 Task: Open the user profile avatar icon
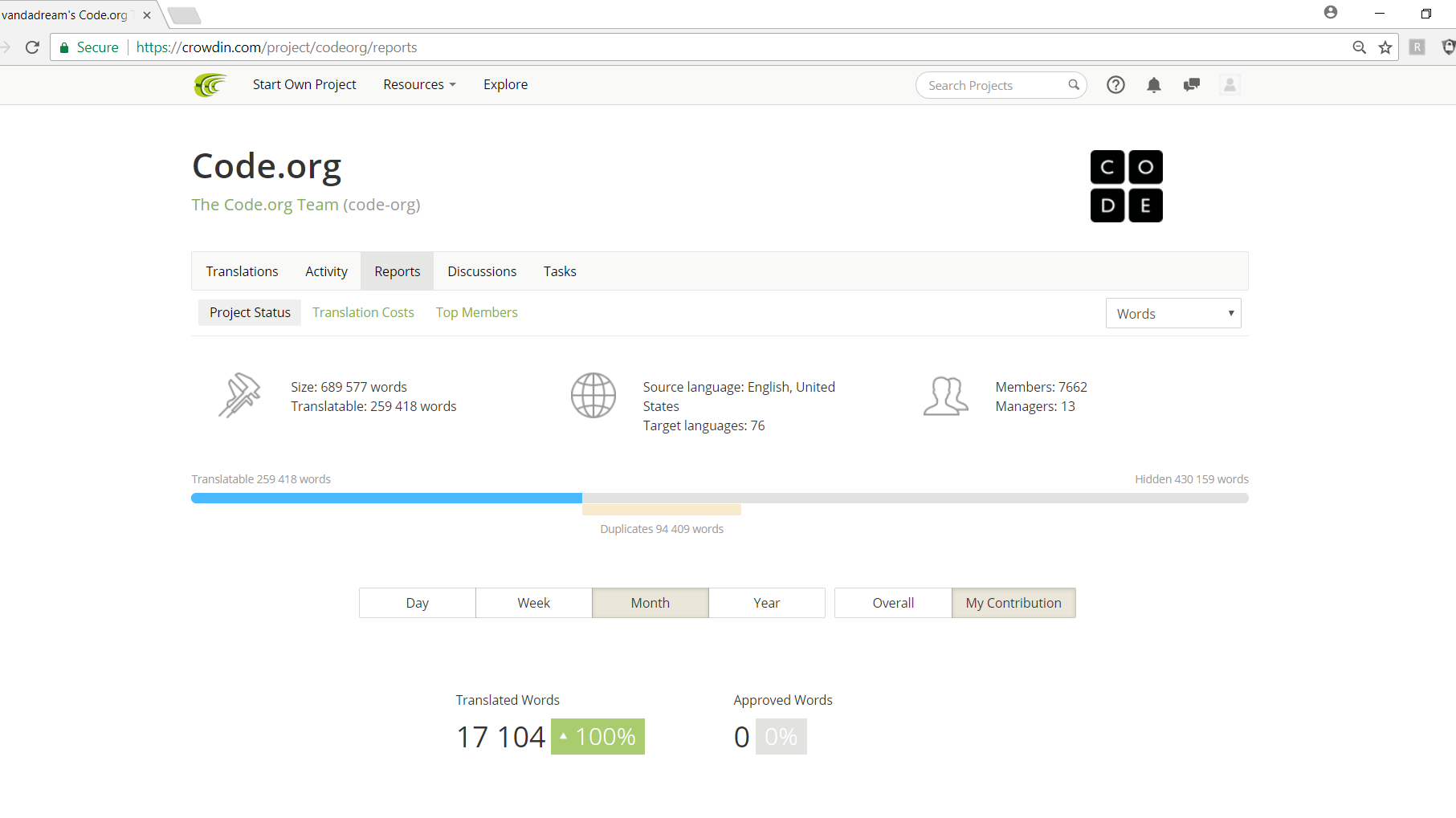(1230, 84)
